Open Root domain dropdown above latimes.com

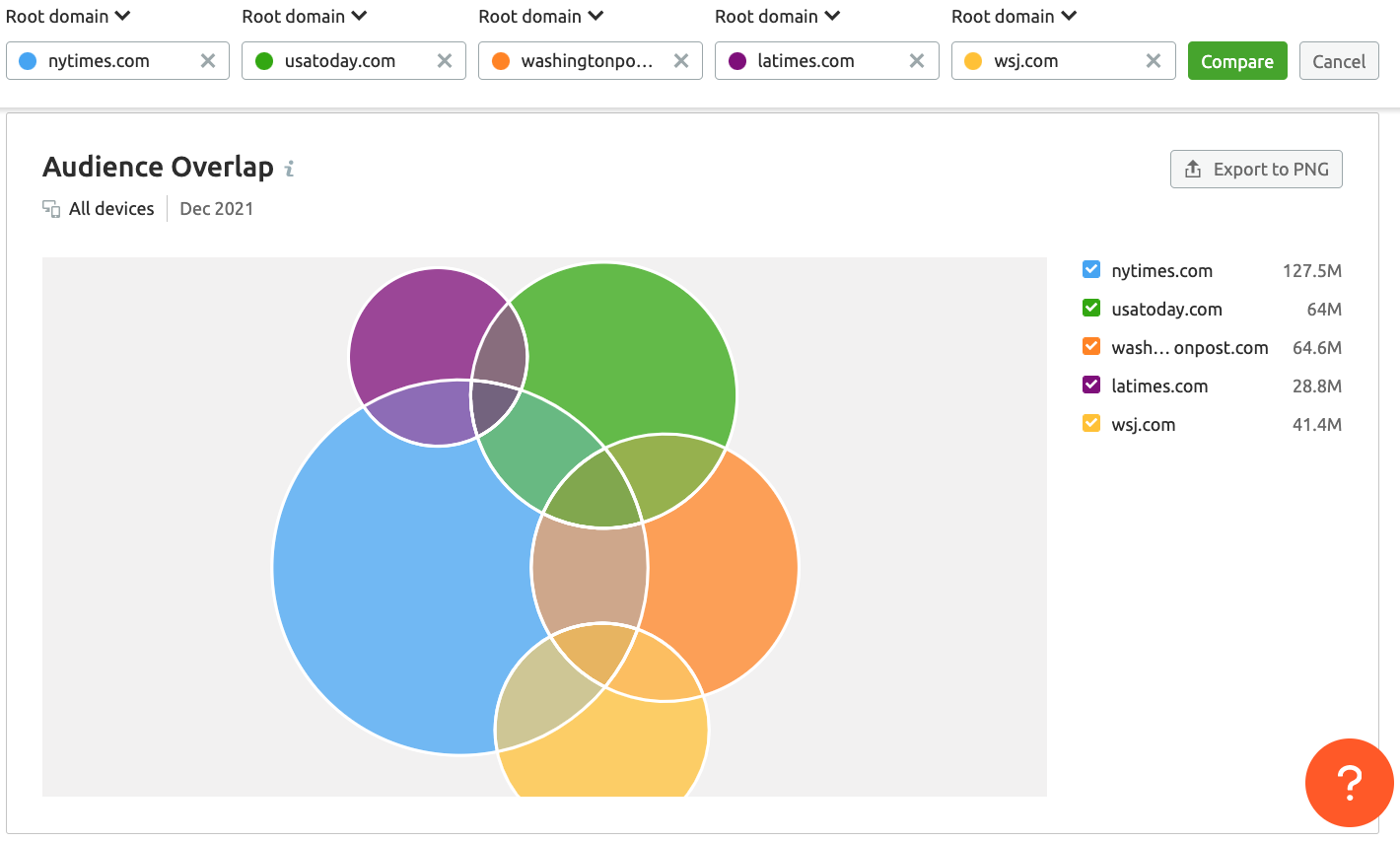(778, 16)
